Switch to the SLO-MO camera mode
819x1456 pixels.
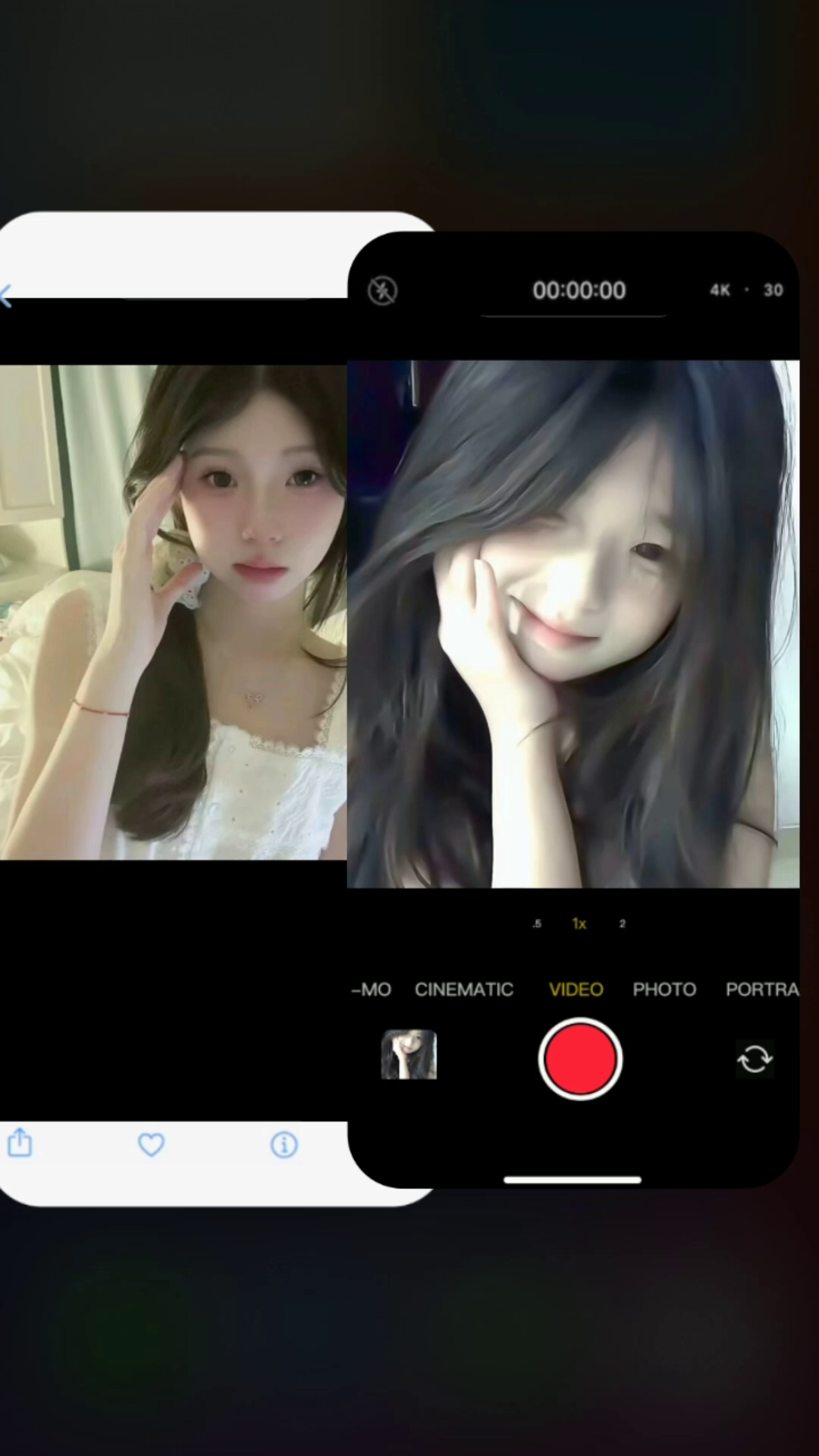click(x=372, y=990)
